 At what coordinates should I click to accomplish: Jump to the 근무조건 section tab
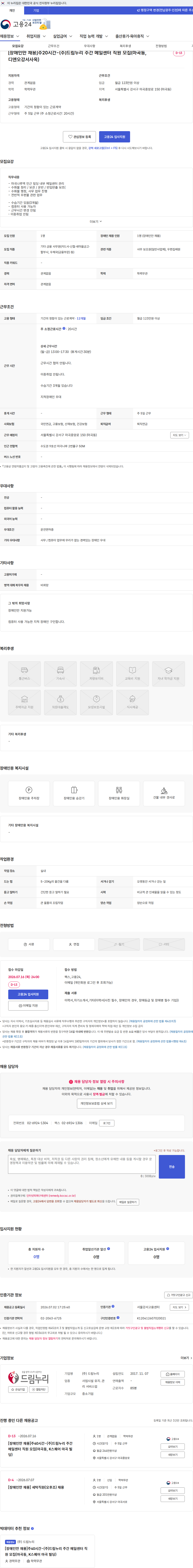point(53,46)
